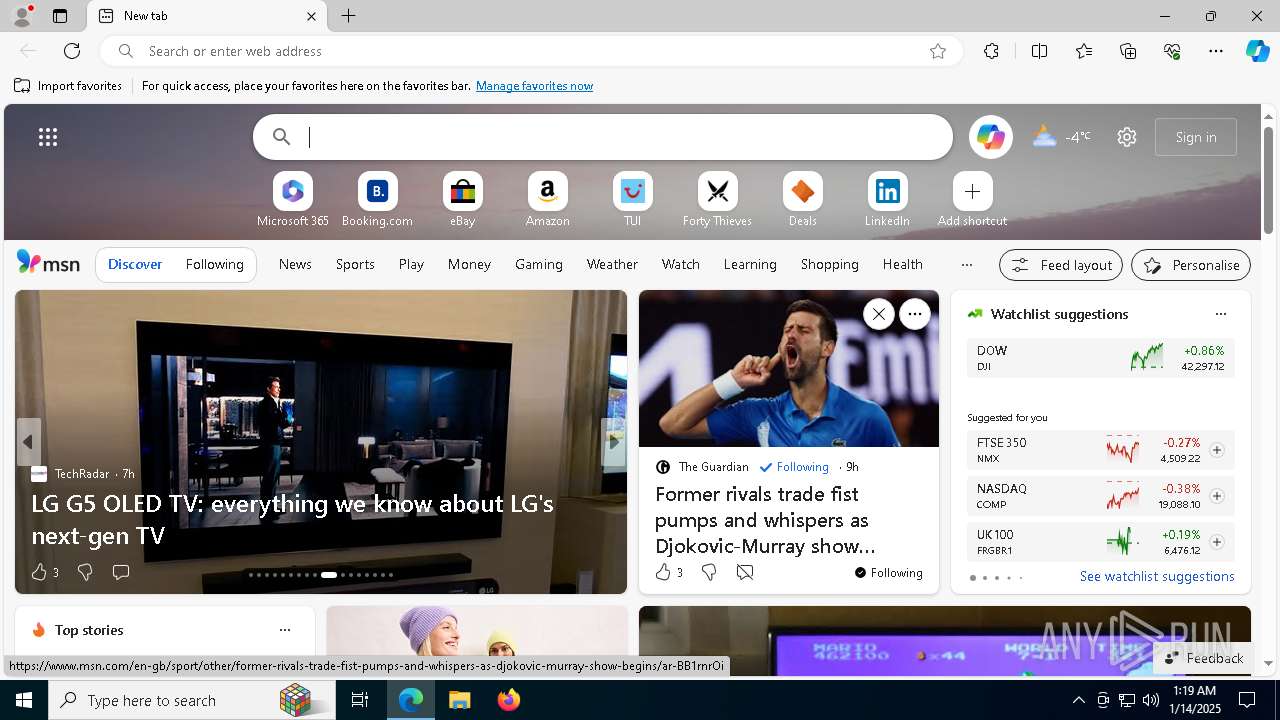The height and width of the screenshot is (720, 1280).
Task: Show previous carousel story
Action: coord(28,442)
